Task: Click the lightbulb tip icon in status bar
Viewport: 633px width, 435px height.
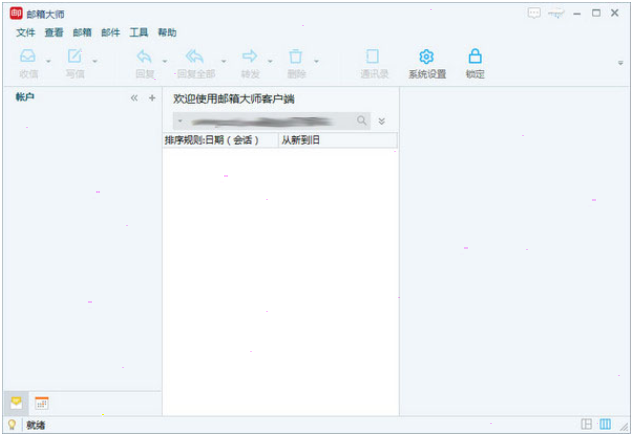Action: pyautogui.click(x=12, y=424)
